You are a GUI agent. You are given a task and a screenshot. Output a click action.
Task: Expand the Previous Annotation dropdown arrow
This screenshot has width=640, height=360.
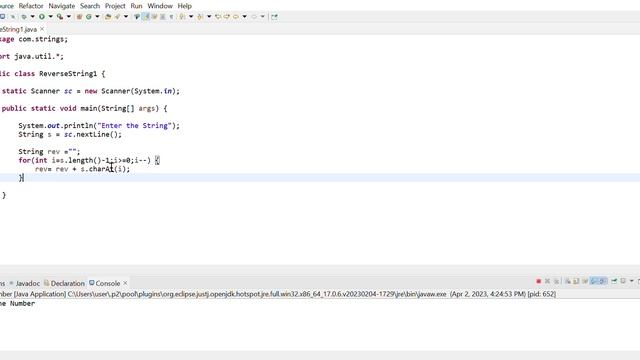pos(209,17)
